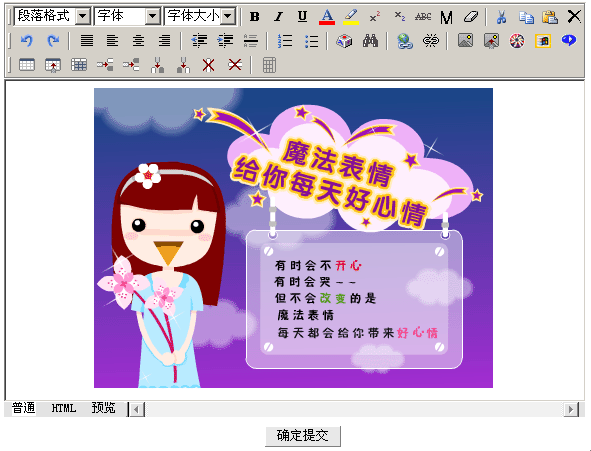591x451 pixels.
Task: Center align the paragraph
Action: pos(138,41)
